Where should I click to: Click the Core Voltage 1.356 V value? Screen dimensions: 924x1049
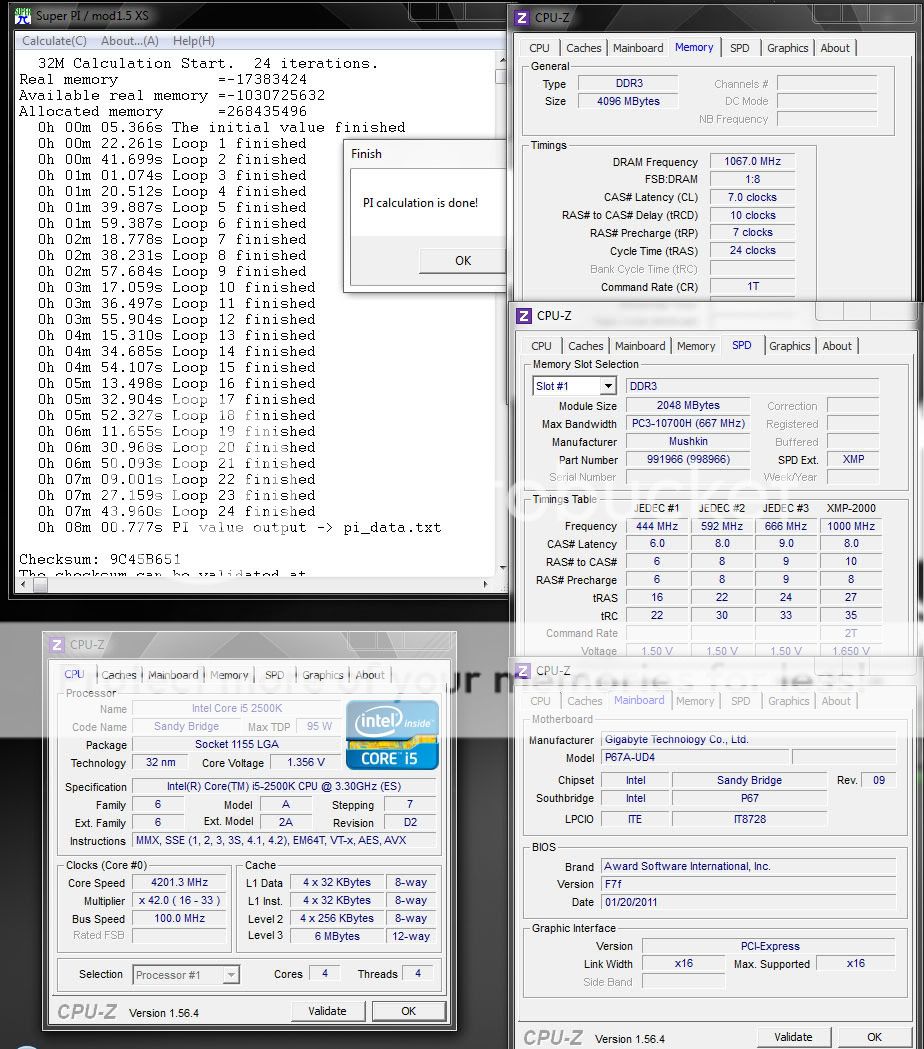point(305,763)
